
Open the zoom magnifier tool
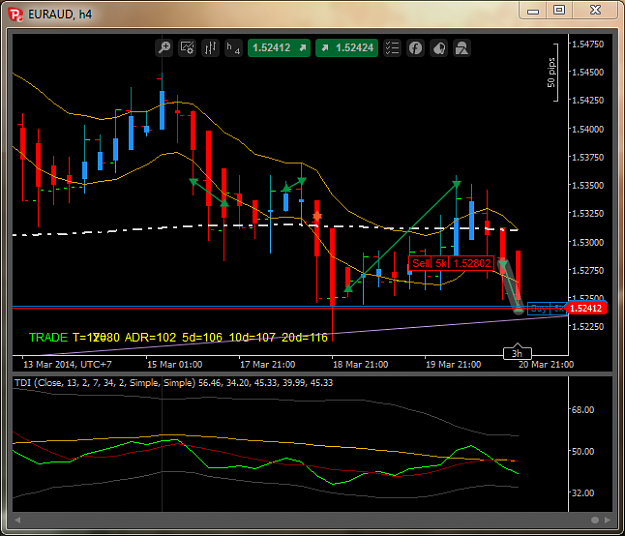pos(164,48)
